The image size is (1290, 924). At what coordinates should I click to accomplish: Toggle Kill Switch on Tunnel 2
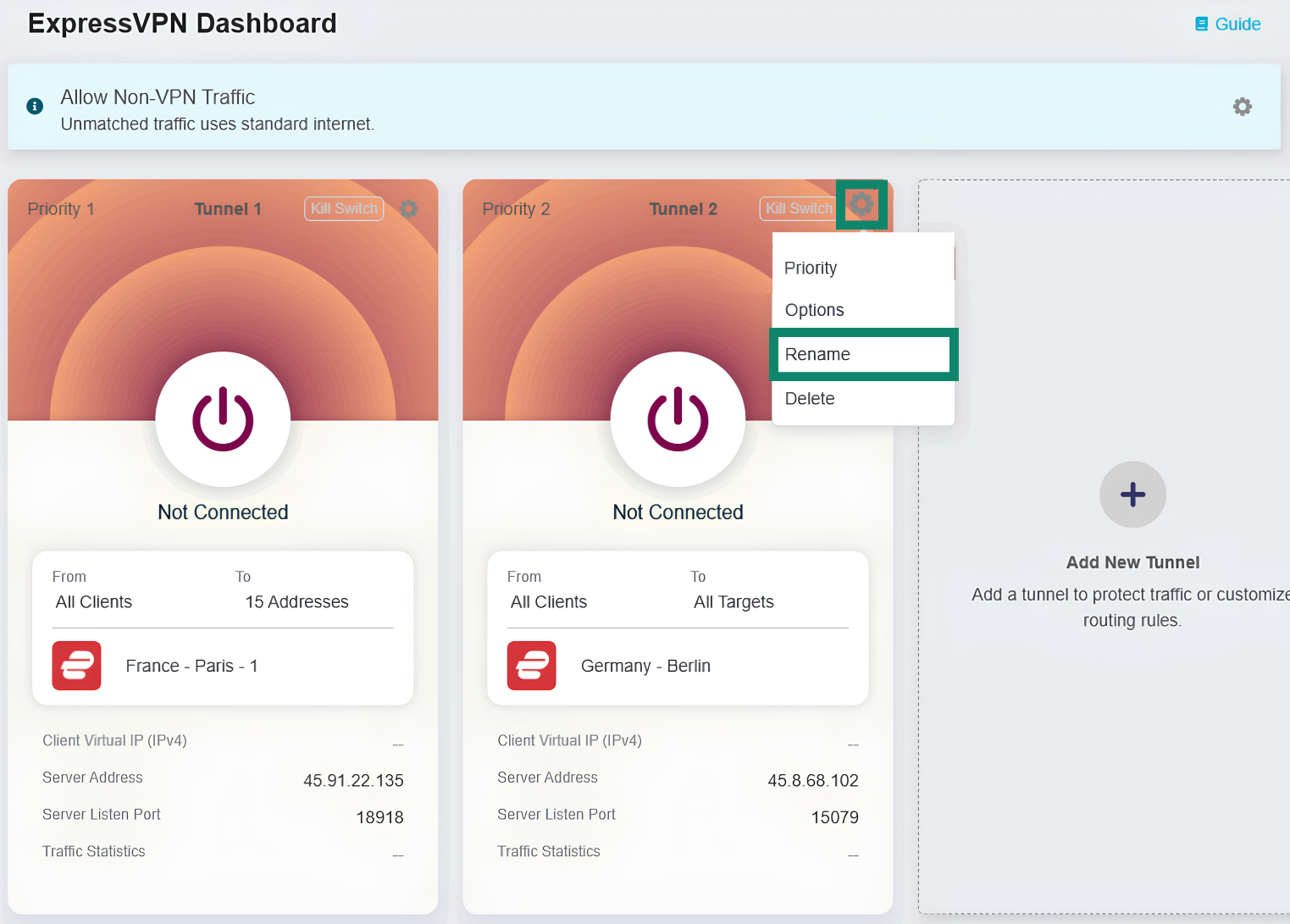click(x=797, y=208)
